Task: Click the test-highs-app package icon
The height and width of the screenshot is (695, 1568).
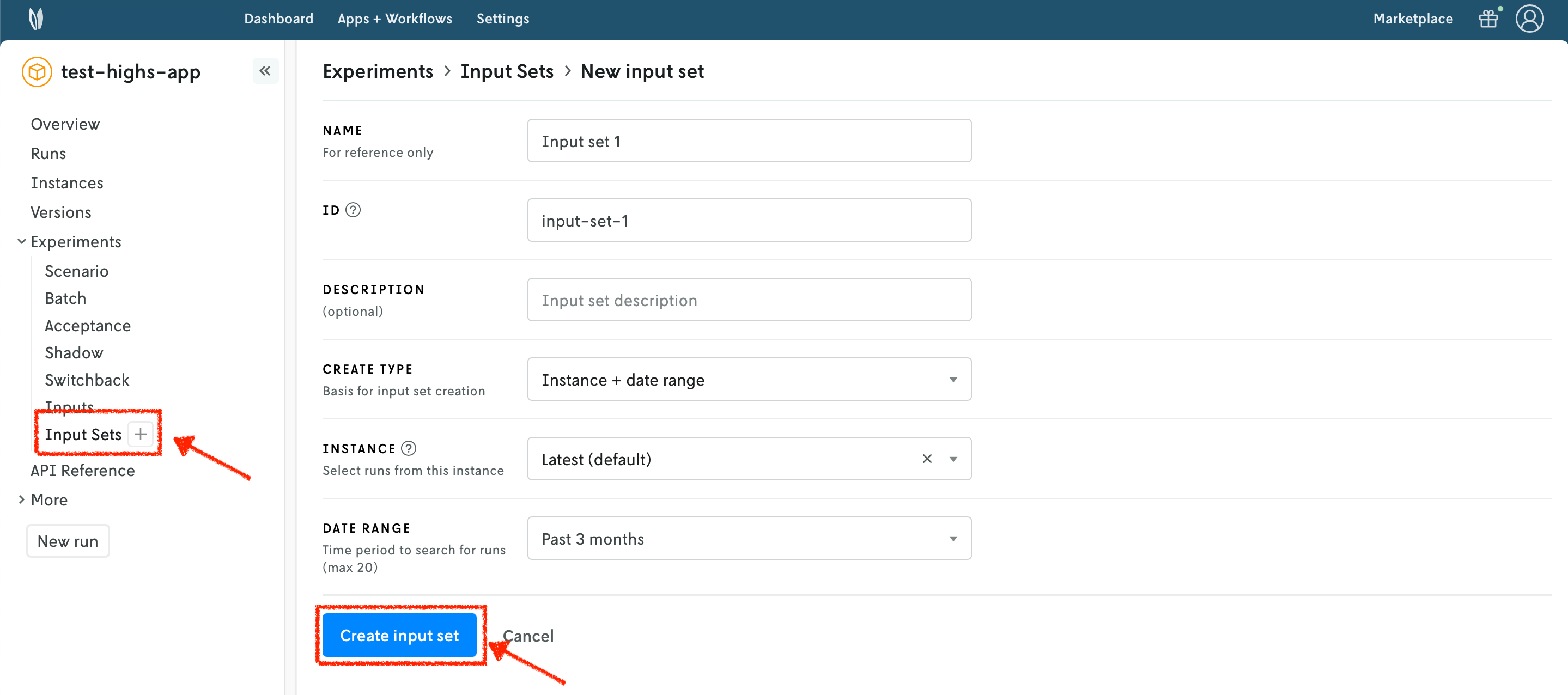Action: pyautogui.click(x=36, y=71)
